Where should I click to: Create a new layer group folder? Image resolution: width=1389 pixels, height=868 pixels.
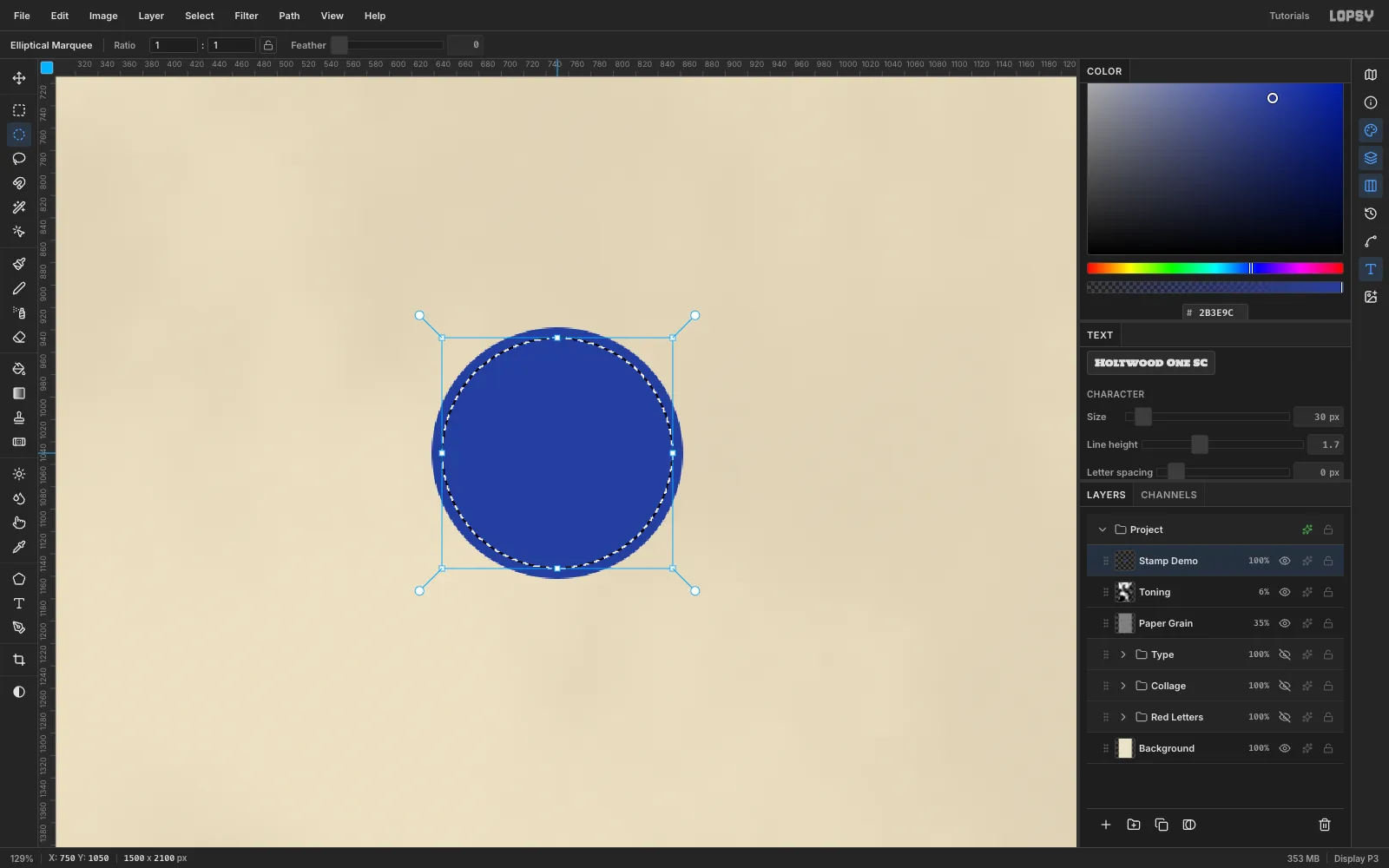pos(1134,825)
